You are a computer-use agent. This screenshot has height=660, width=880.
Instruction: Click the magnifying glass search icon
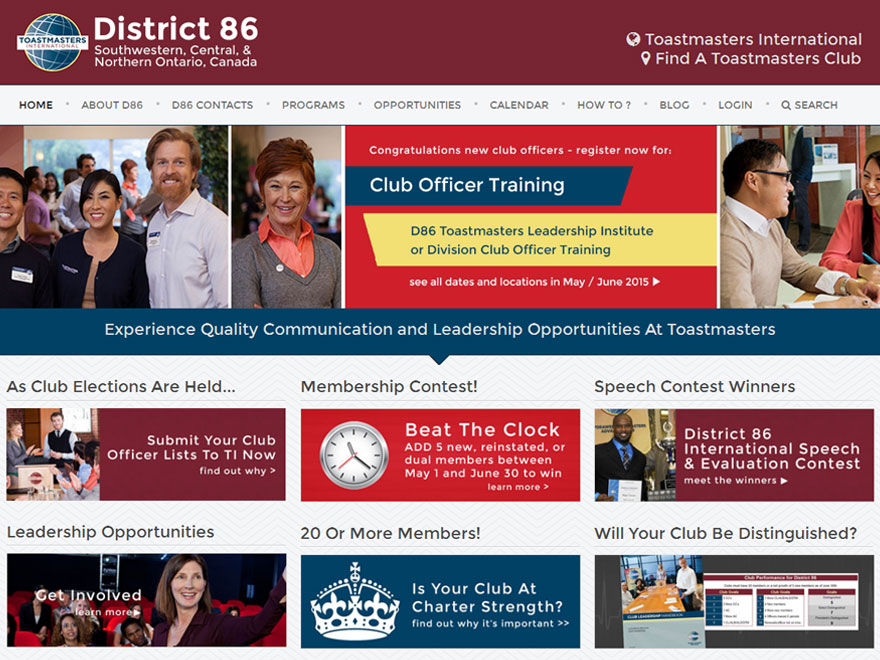(786, 105)
